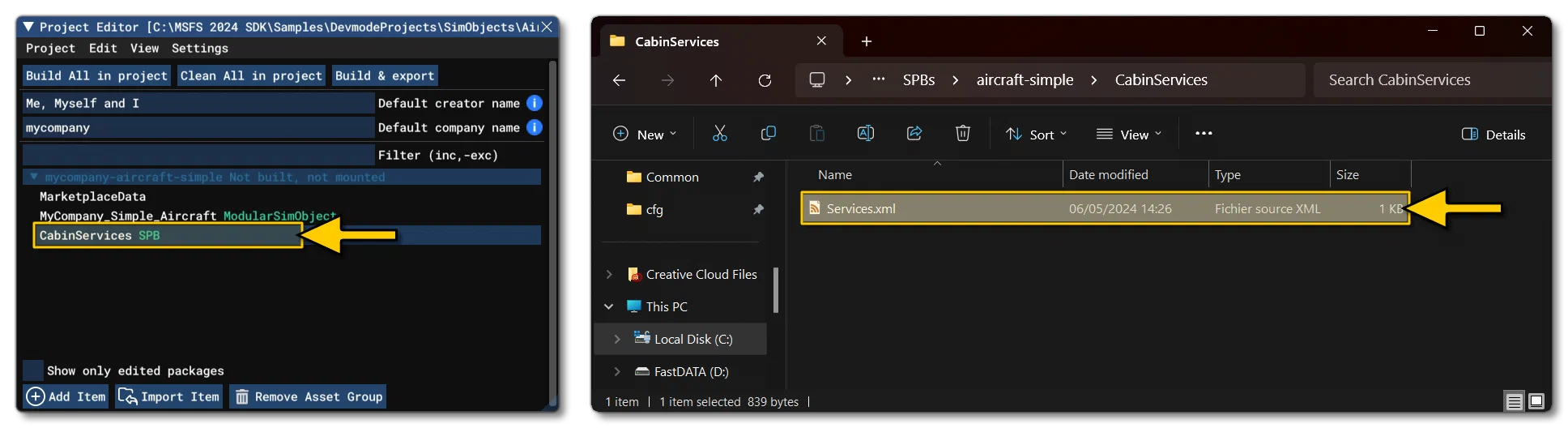Click the This PC monitor icon in address bar

[x=817, y=80]
